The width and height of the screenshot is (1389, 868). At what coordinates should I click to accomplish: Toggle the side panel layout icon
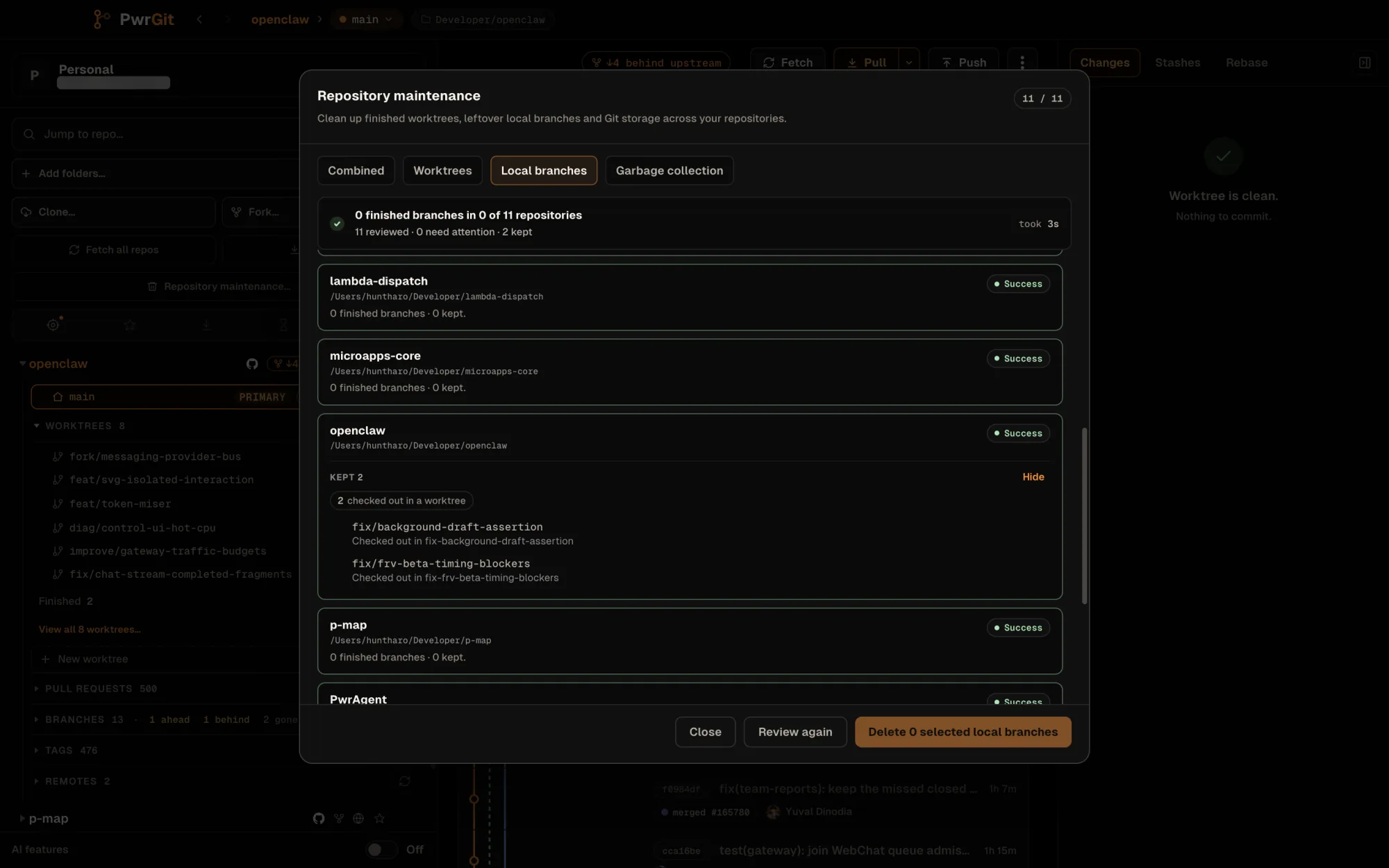coord(1365,62)
